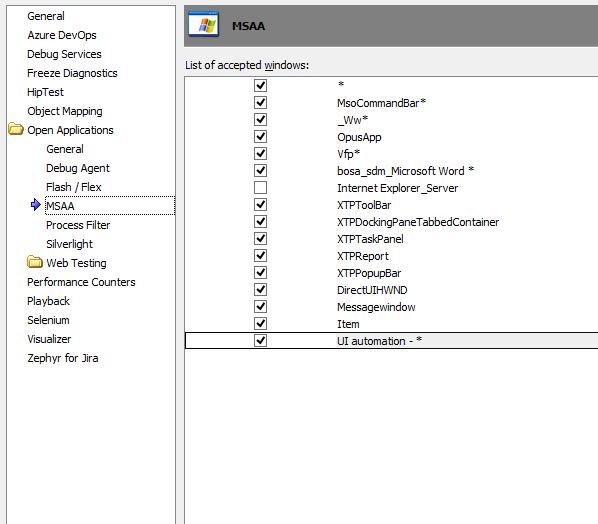Toggle the _Ww* checkbox
598x524 pixels.
pyautogui.click(x=260, y=119)
